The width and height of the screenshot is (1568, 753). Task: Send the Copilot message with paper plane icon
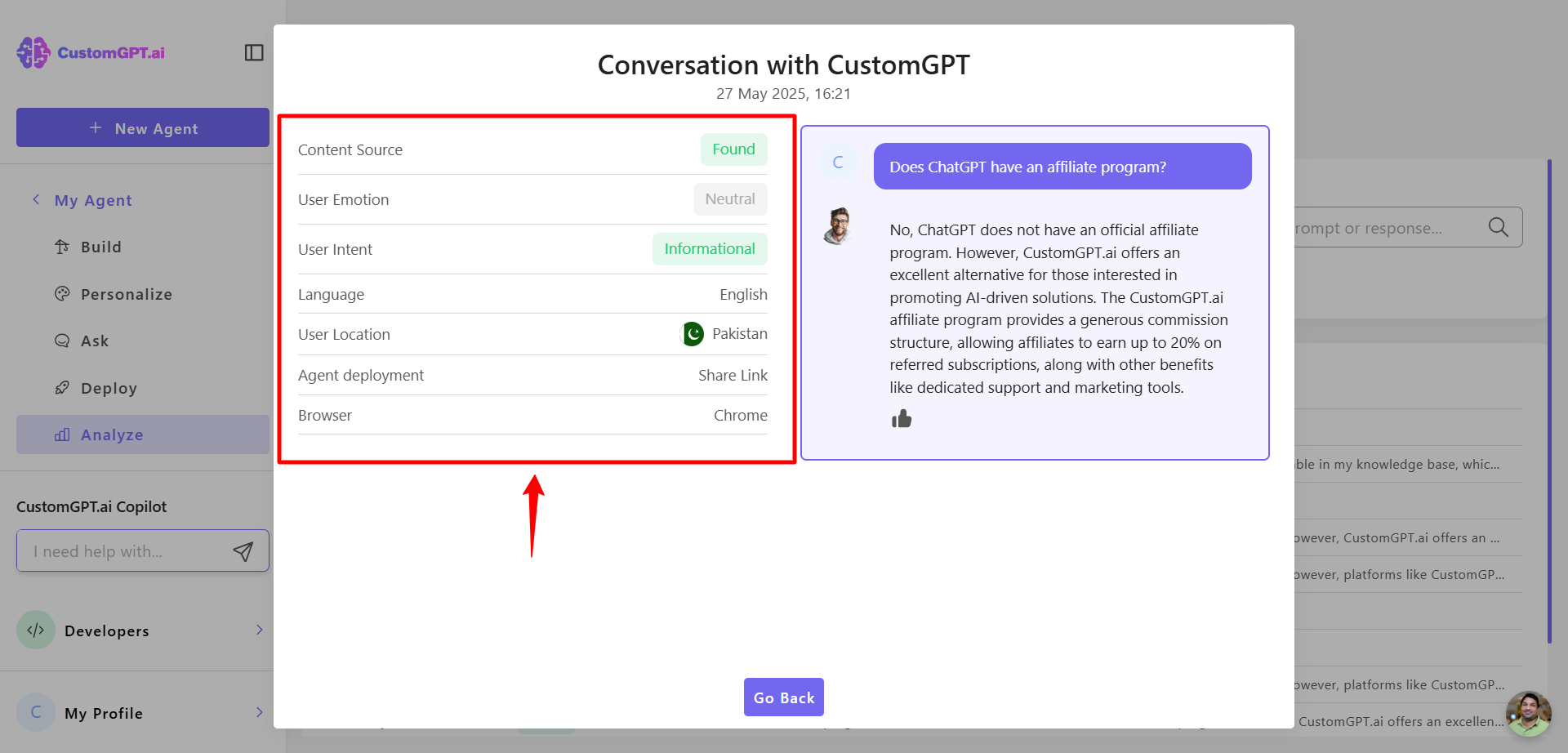243,551
